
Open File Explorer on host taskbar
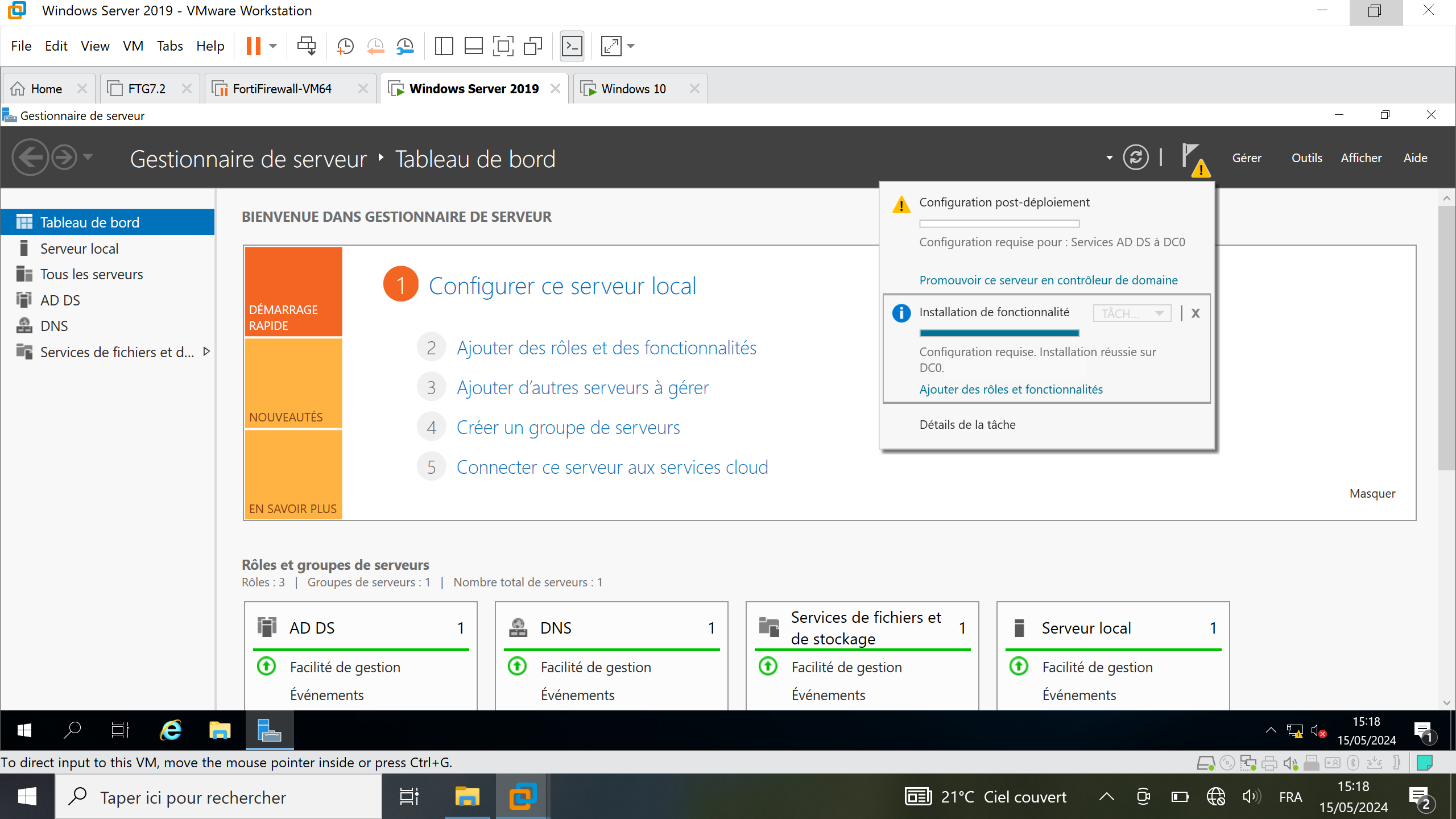pos(467,797)
